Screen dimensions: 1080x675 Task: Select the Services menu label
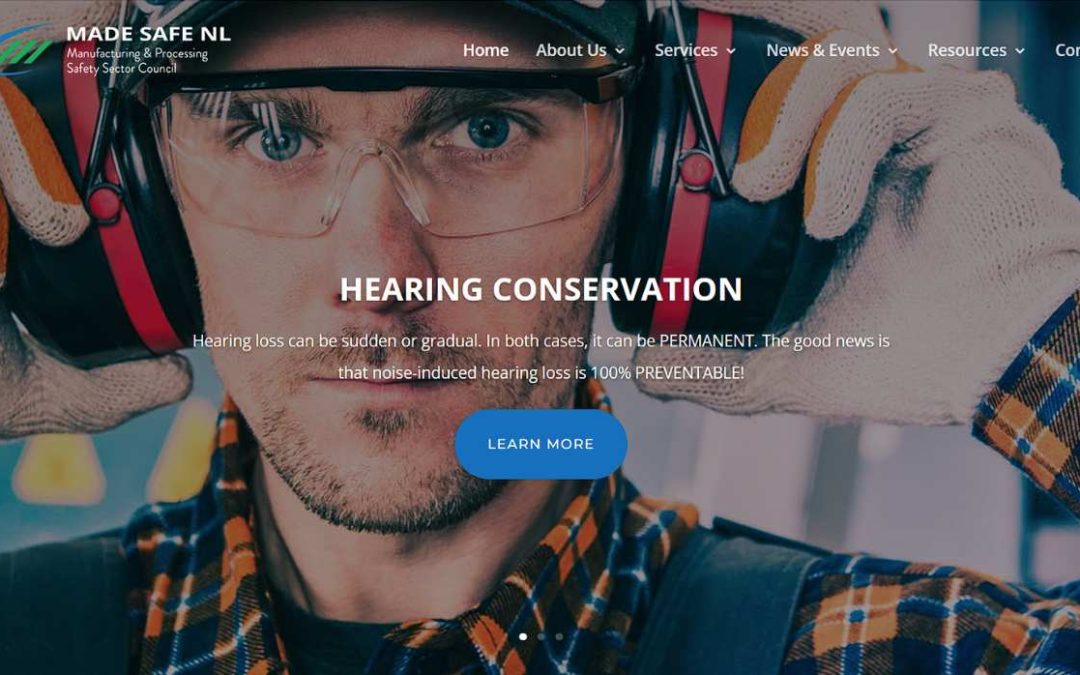[x=686, y=50]
